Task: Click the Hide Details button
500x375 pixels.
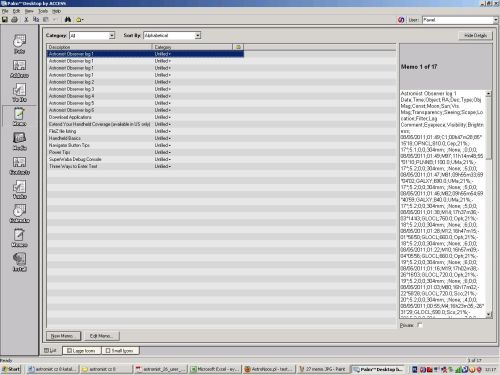Action: coord(475,35)
